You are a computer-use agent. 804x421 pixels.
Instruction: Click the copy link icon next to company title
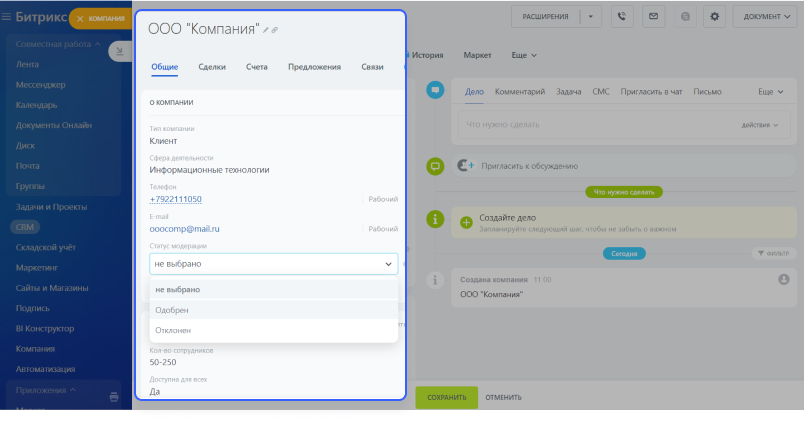click(276, 30)
